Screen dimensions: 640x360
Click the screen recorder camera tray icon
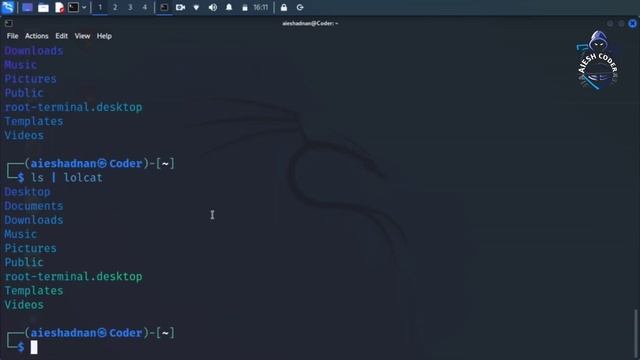[180, 7]
